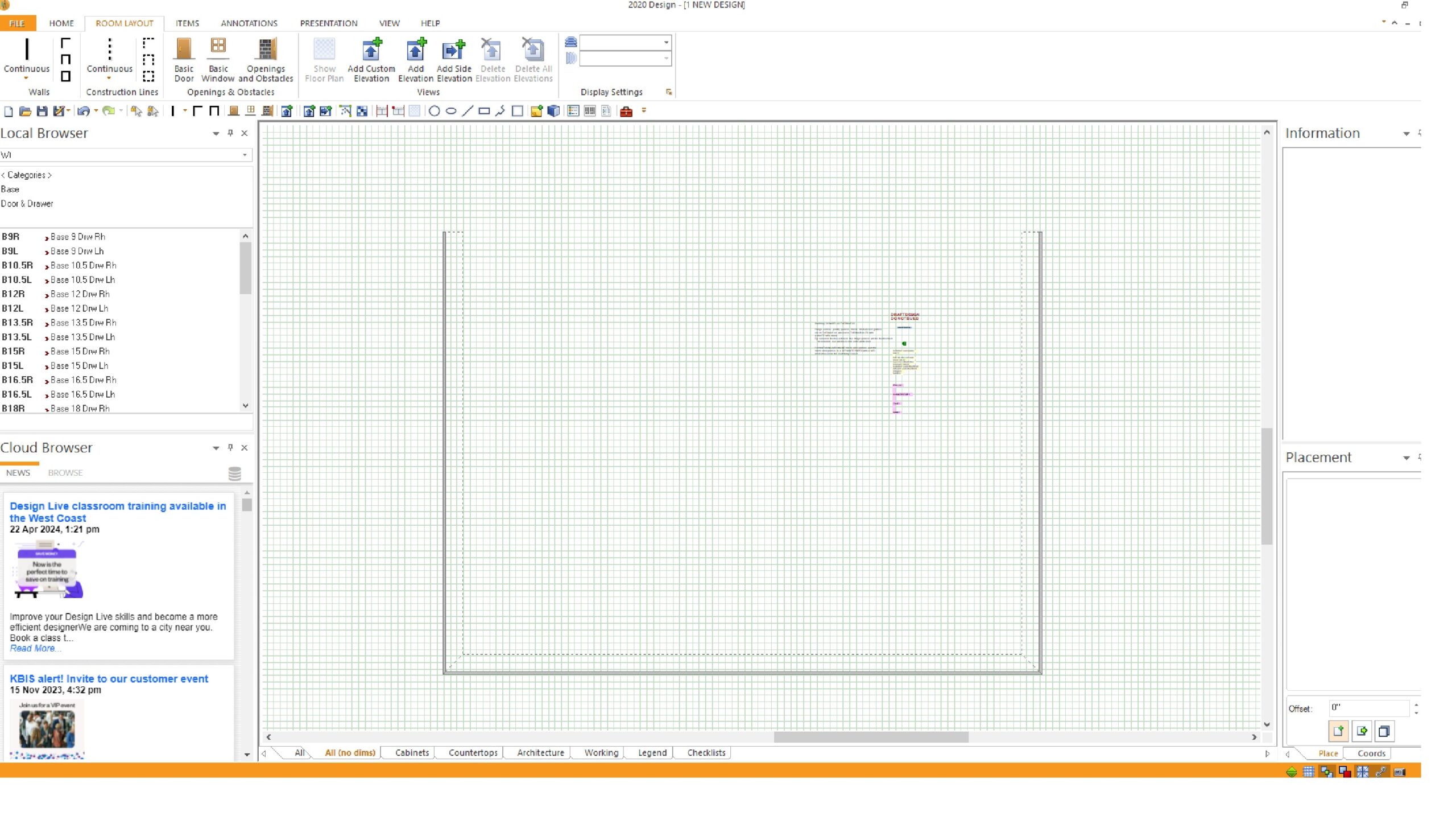Viewport: 1456px width, 816px height.
Task: Select the circle drawing tool in toolbar
Action: (434, 112)
